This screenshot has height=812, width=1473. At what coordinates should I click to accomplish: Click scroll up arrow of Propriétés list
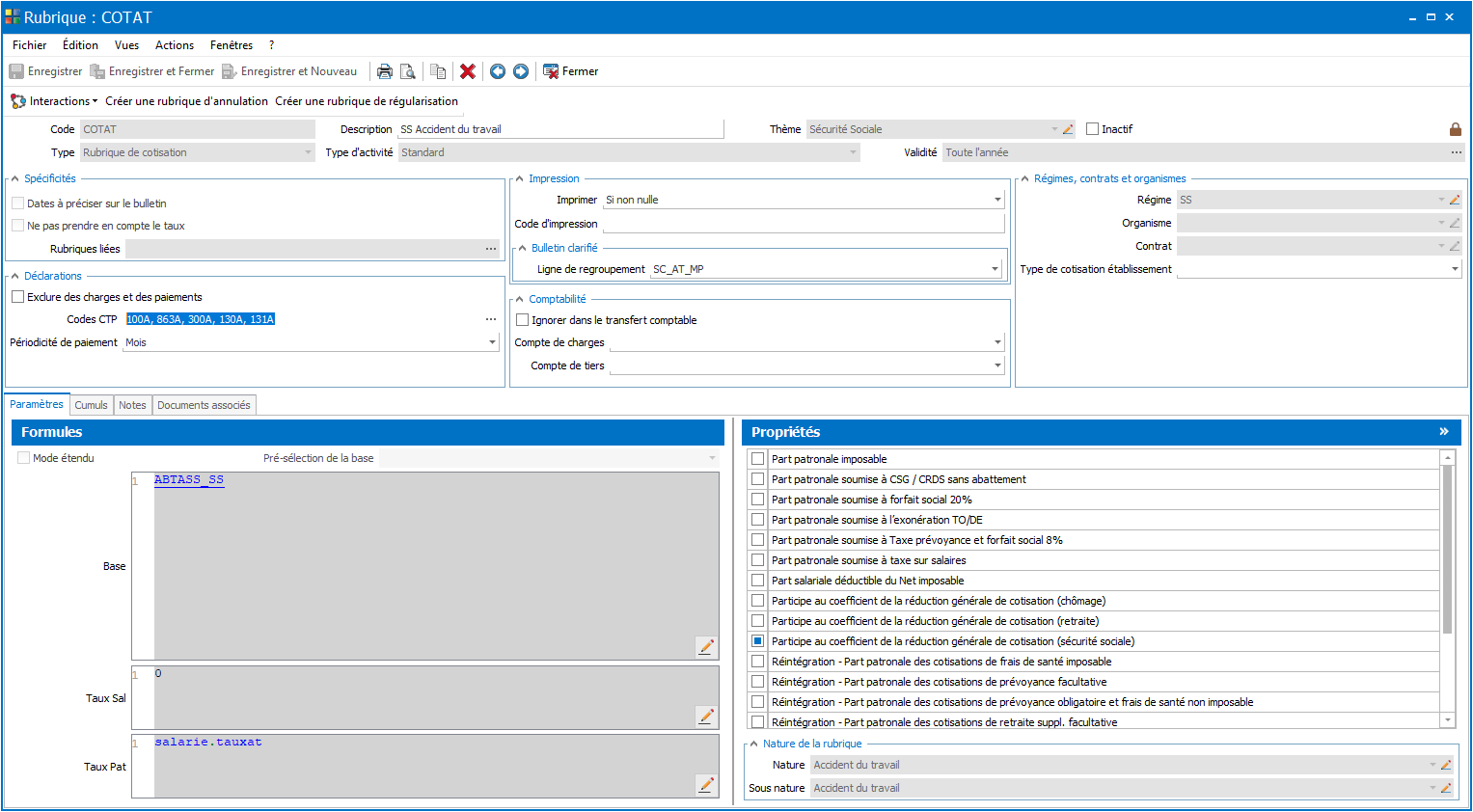[x=1447, y=457]
